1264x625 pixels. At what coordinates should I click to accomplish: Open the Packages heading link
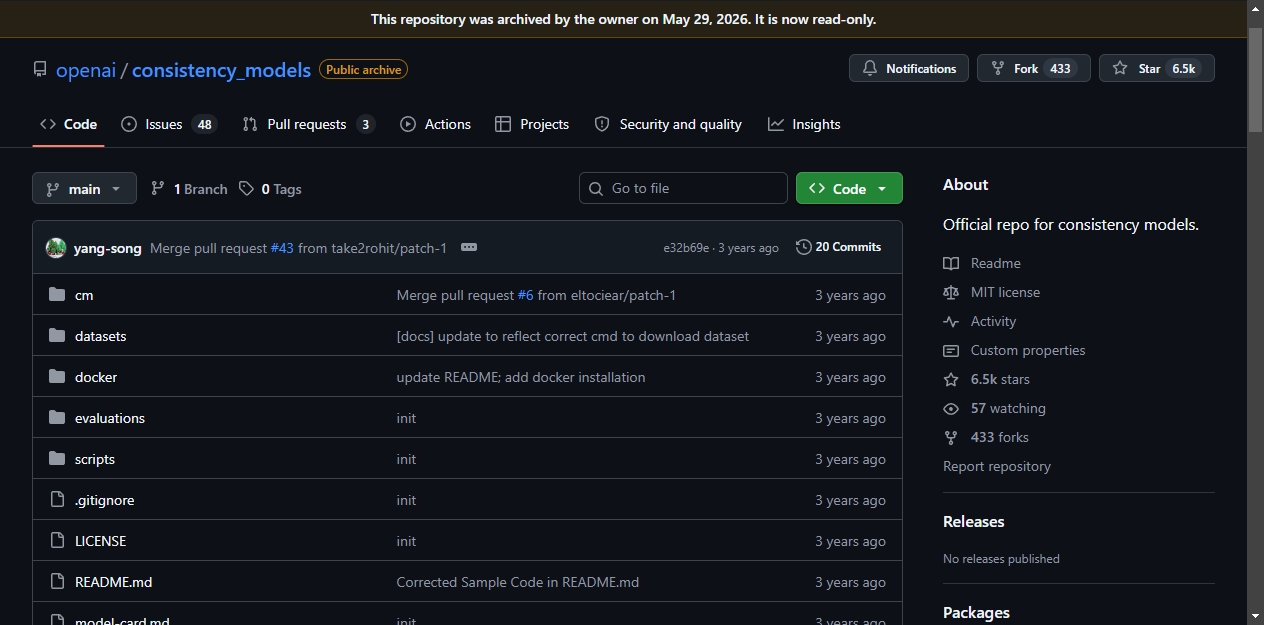pos(976,612)
